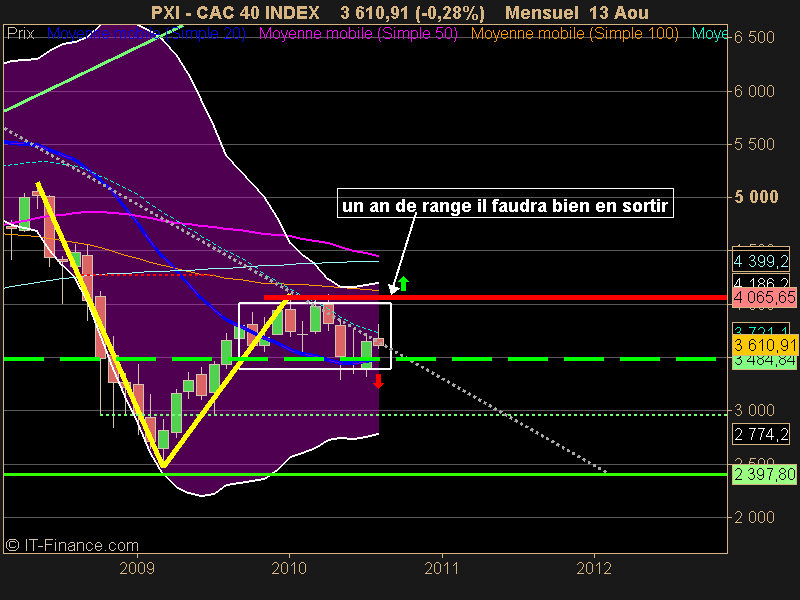Click the 'Prix' legend label
The height and width of the screenshot is (600, 800).
click(x=20, y=34)
